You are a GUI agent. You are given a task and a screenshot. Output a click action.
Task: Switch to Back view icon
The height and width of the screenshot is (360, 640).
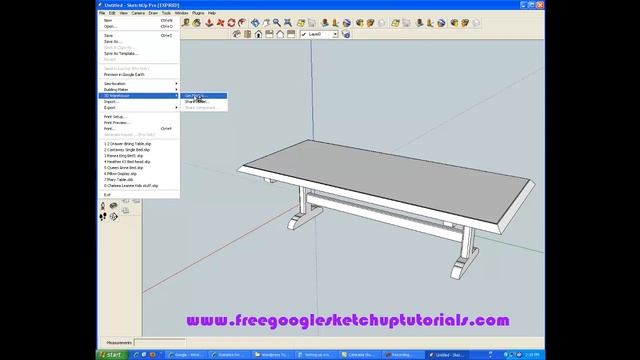click(x=280, y=34)
